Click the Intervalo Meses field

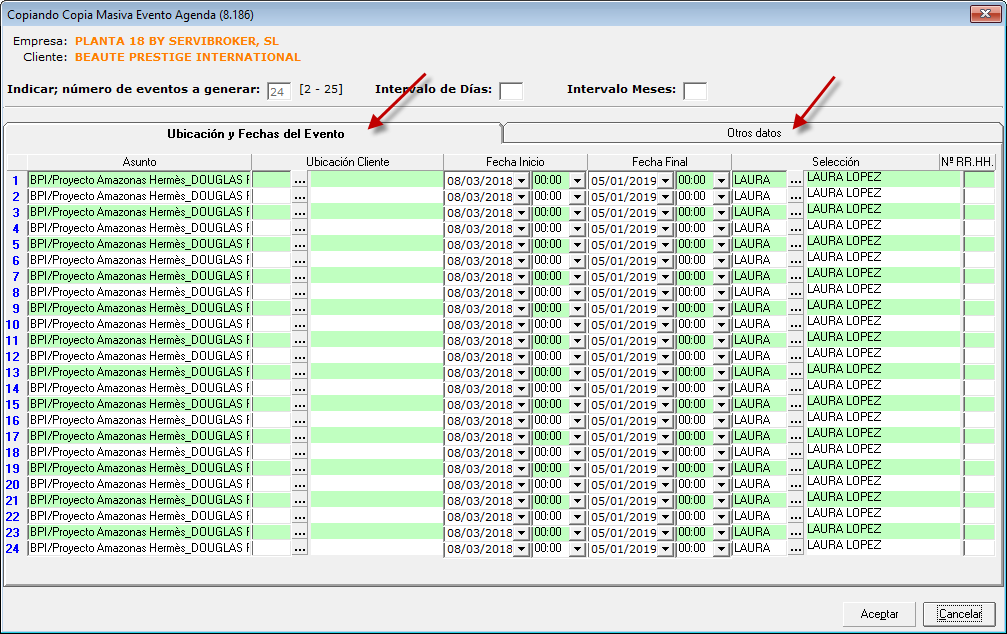[695, 91]
